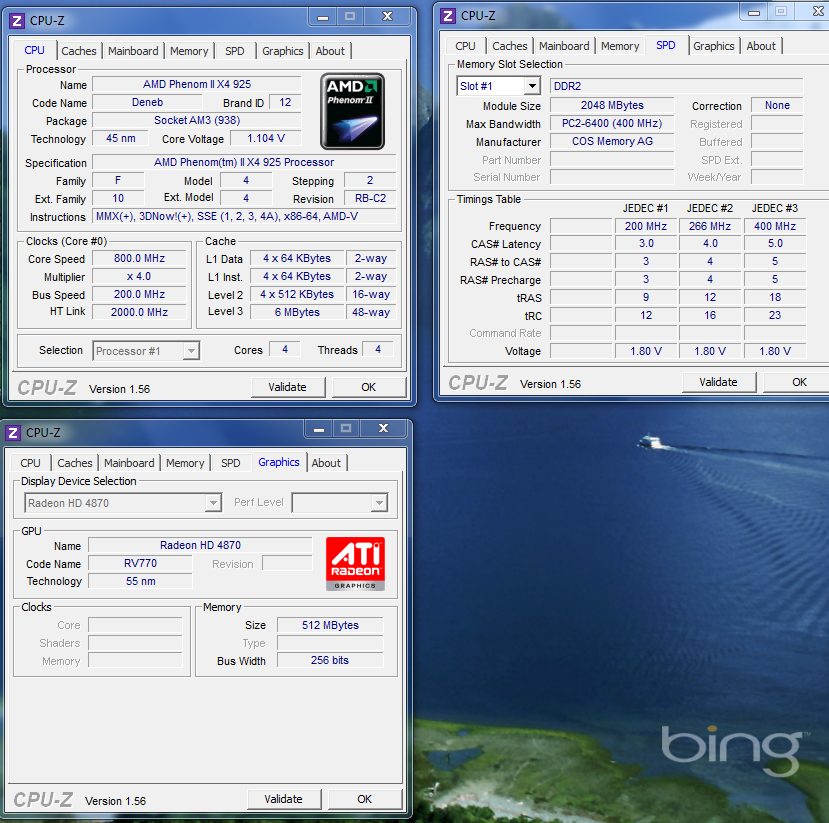Click the memory type field DDR2

(x=677, y=86)
